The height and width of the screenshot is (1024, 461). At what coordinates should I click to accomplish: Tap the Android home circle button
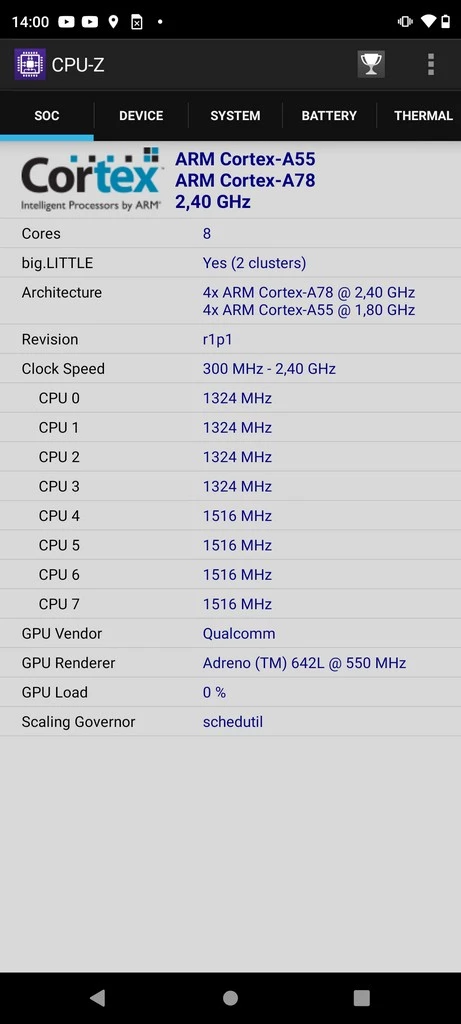click(x=230, y=997)
